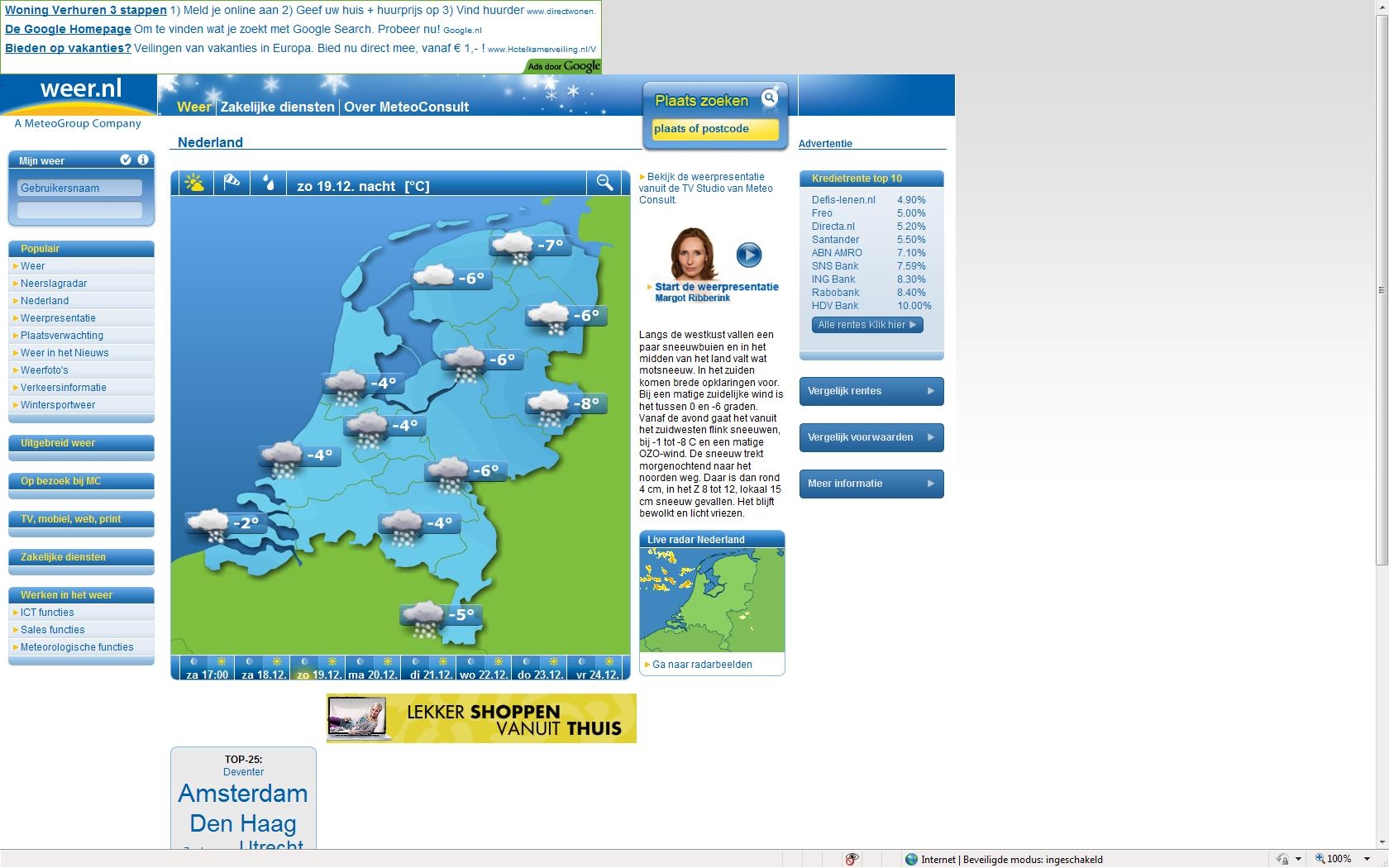Viewport: 1389px width, 868px height.
Task: Click Alle rentes Klik hier button
Action: (867, 325)
